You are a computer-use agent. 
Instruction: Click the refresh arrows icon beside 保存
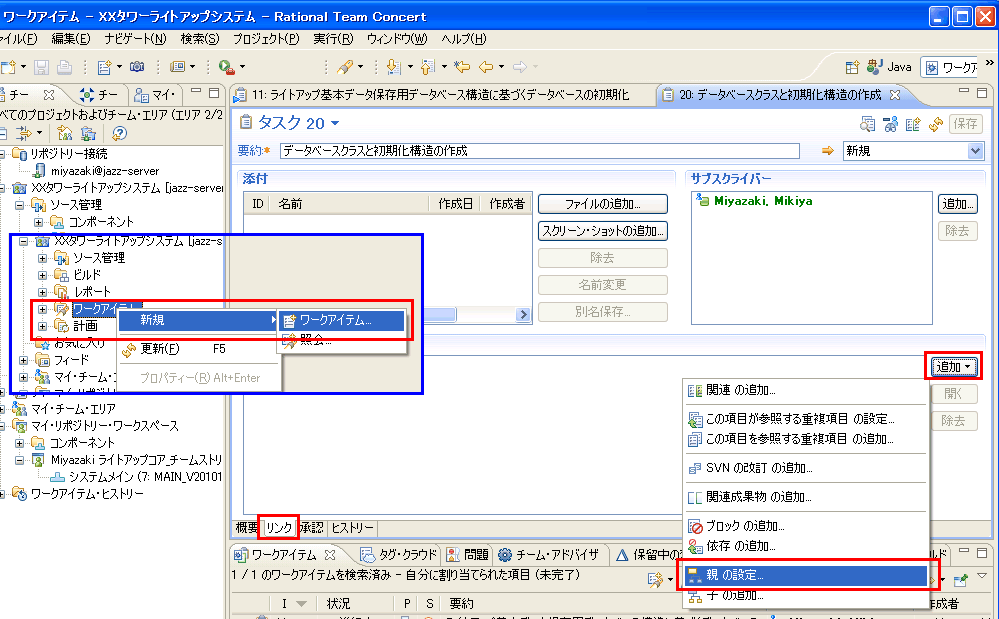(x=936, y=124)
